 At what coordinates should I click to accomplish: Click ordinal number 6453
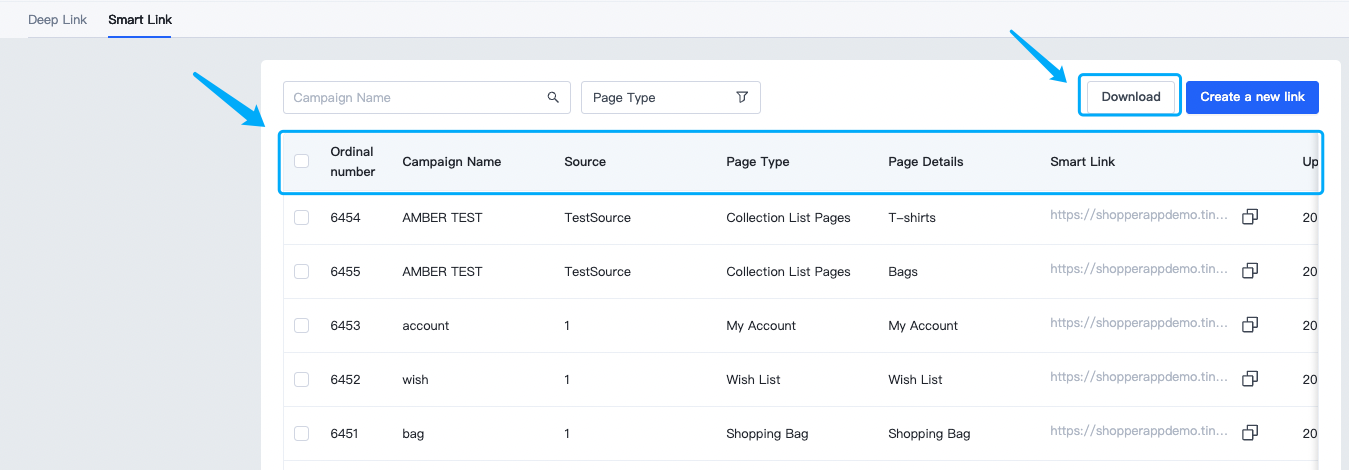click(345, 325)
